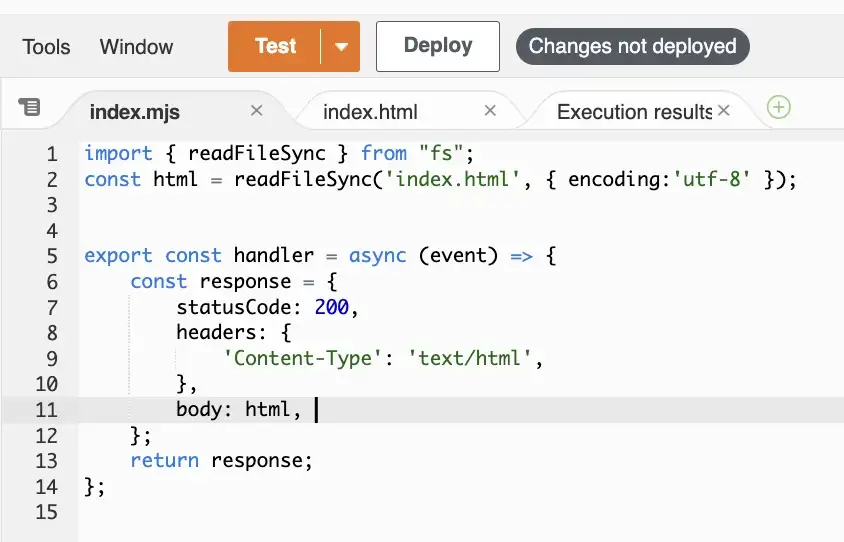Image resolution: width=844 pixels, height=542 pixels.
Task: Click the 'utf-8' encoding string
Action: (x=711, y=179)
